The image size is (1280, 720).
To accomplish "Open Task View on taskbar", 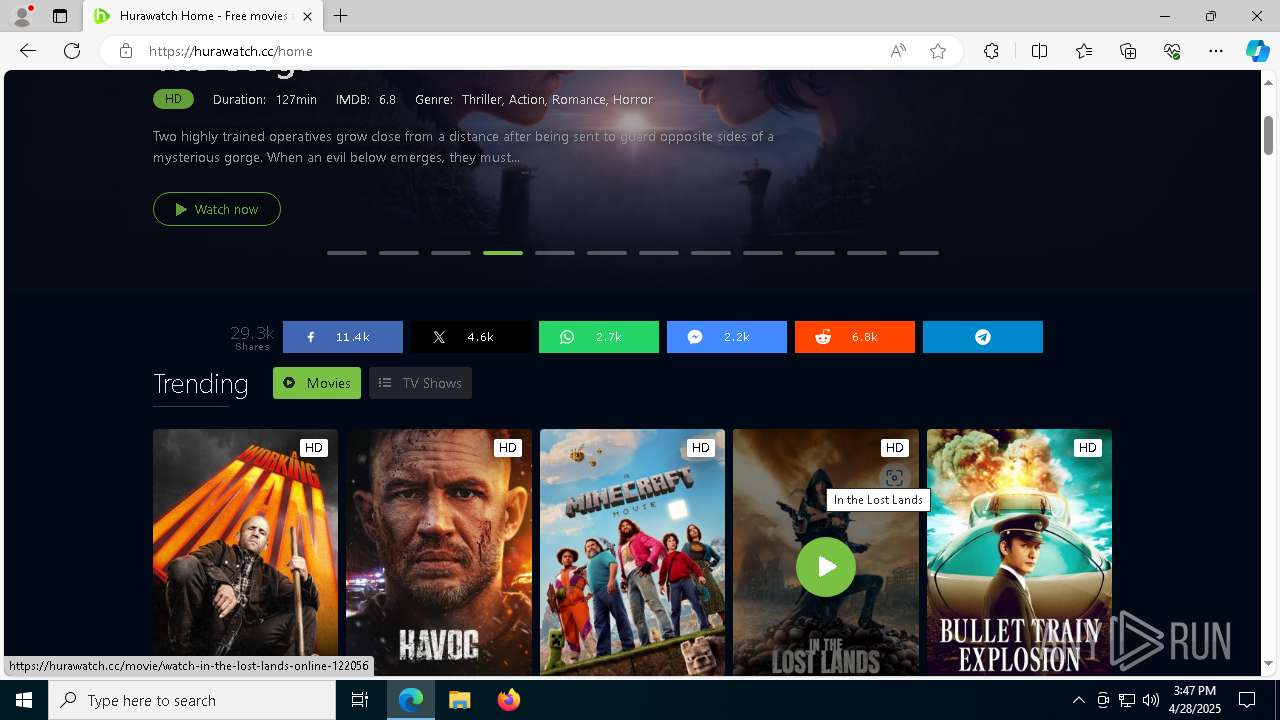I will coord(360,700).
